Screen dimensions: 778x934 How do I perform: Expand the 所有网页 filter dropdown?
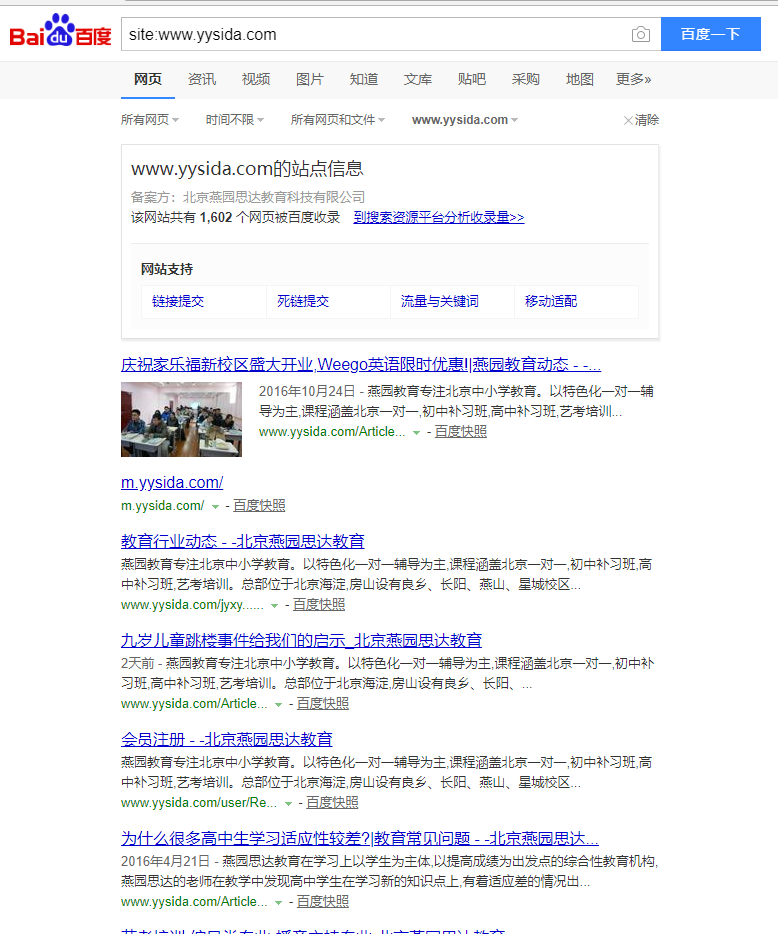click(x=150, y=120)
